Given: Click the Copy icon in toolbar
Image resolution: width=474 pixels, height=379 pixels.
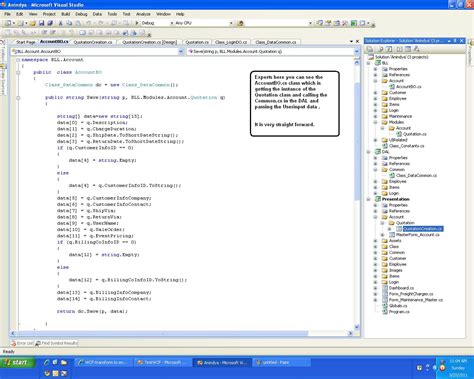Looking at the screenshot, I should coord(69,23).
